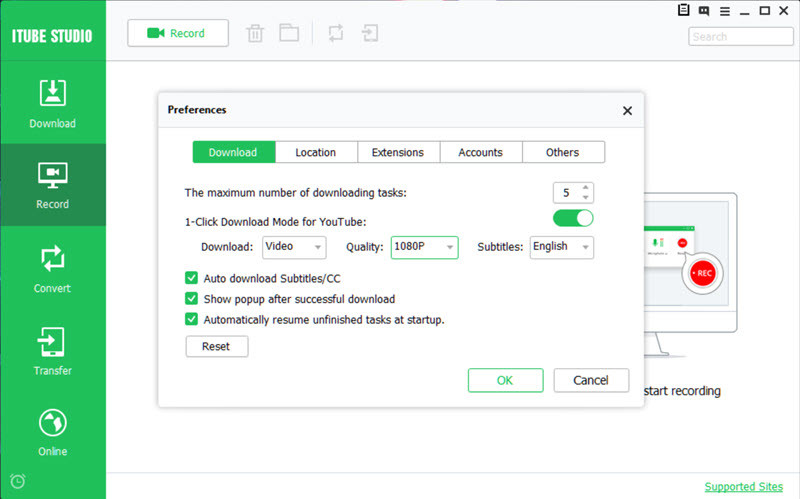The height and width of the screenshot is (499, 800).
Task: Switch to the Accounts tab
Action: pyautogui.click(x=481, y=152)
